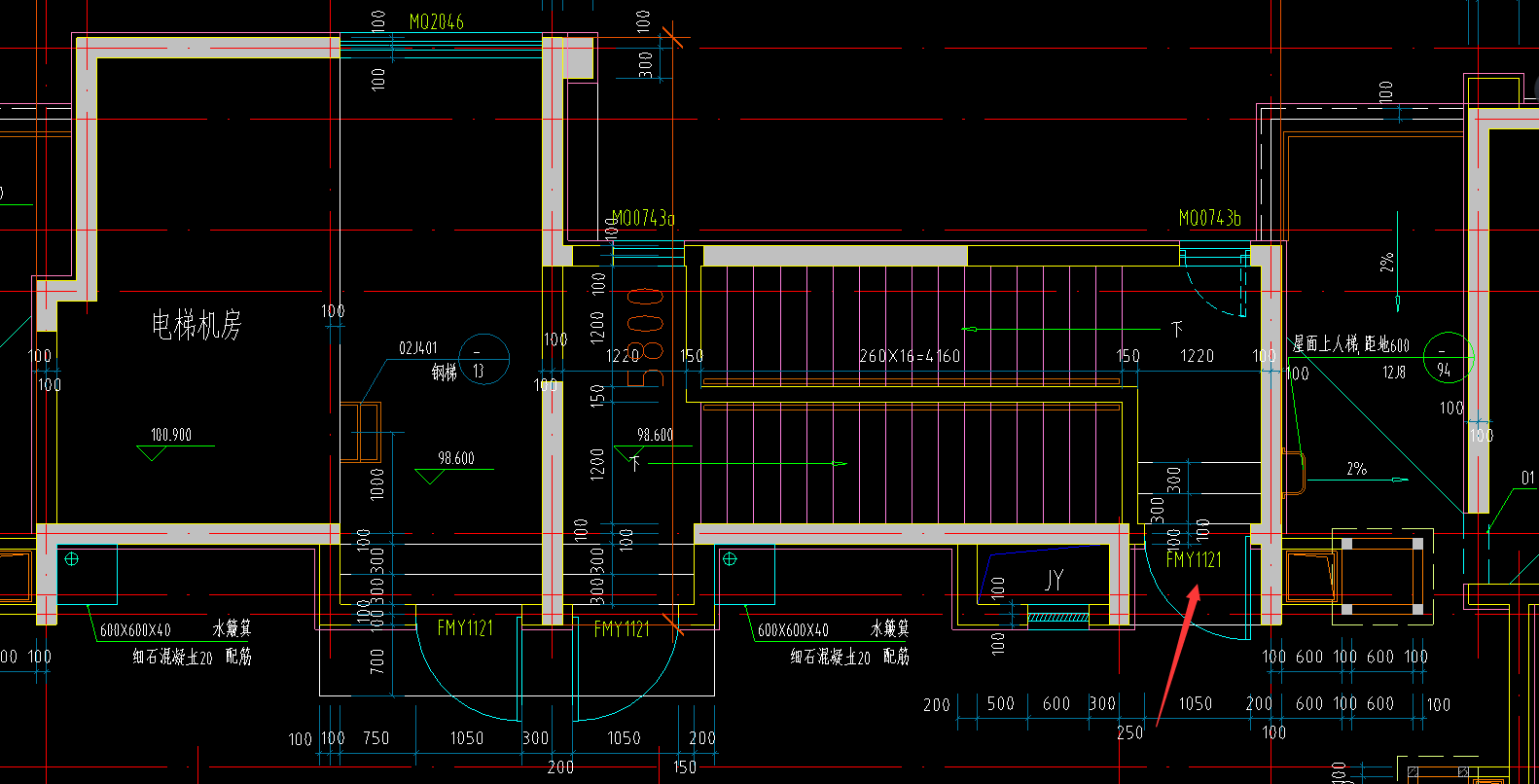Select the hatched rectangle below JY
This screenshot has height=784, width=1539.
1058,617
